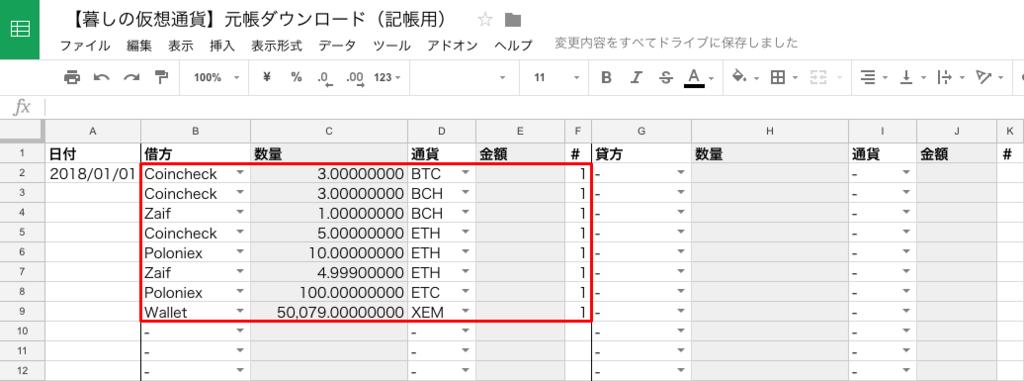Open the font size 11 dropdown

tap(556, 78)
